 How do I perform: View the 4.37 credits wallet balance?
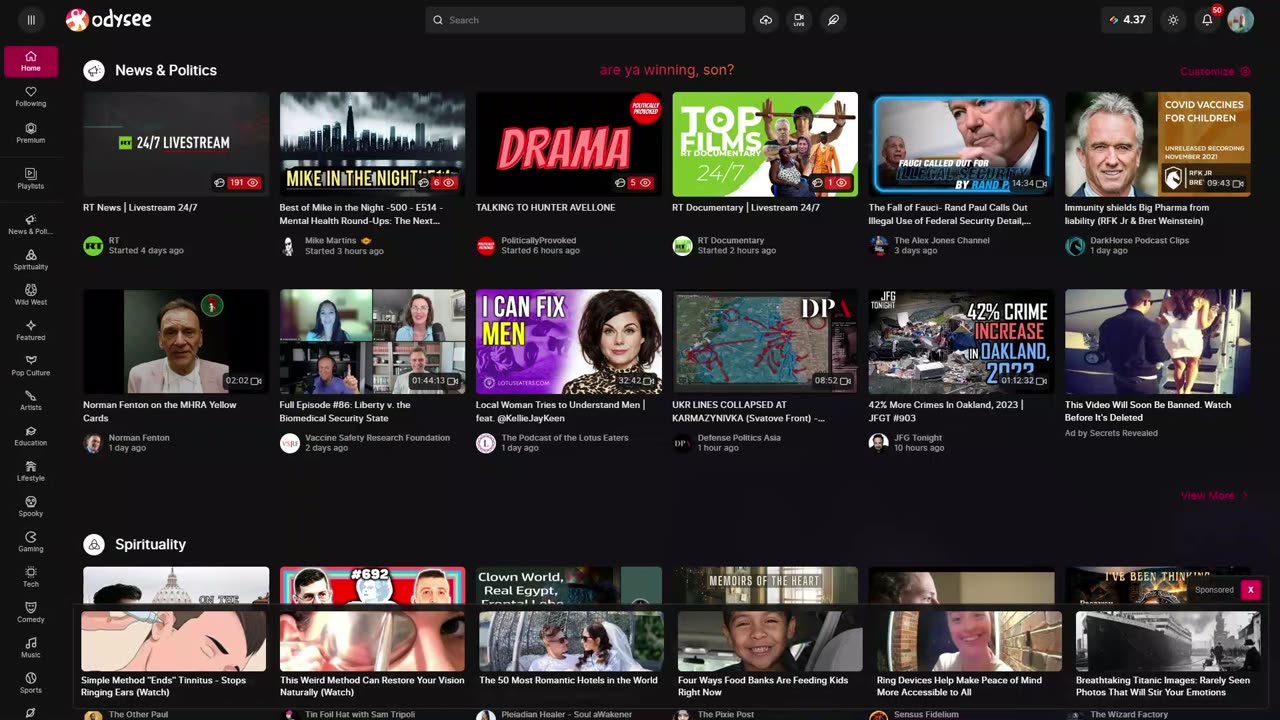[x=1128, y=20]
